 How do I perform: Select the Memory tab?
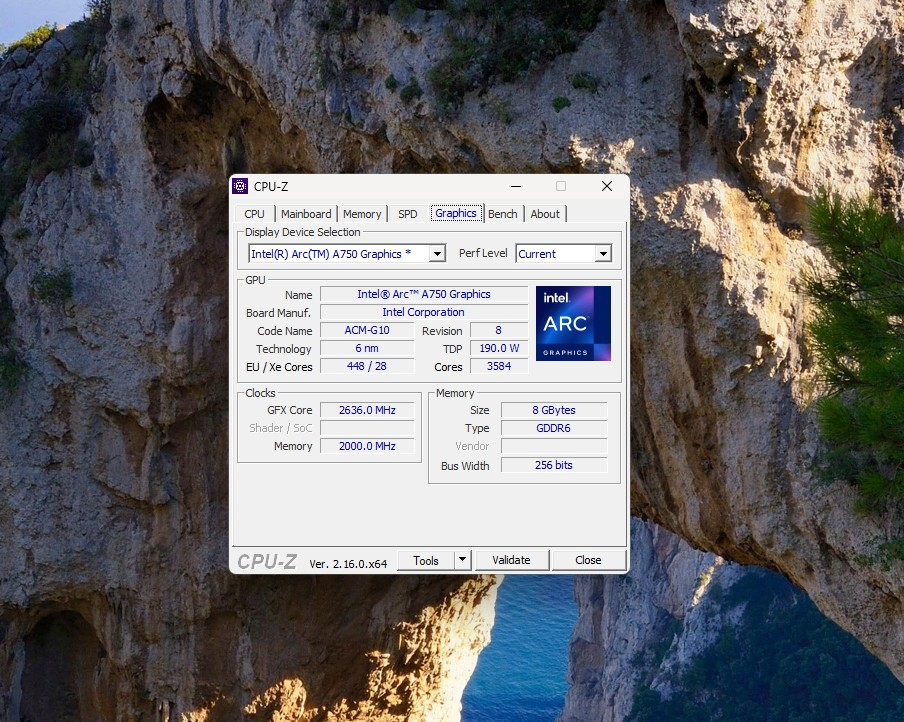tap(362, 214)
